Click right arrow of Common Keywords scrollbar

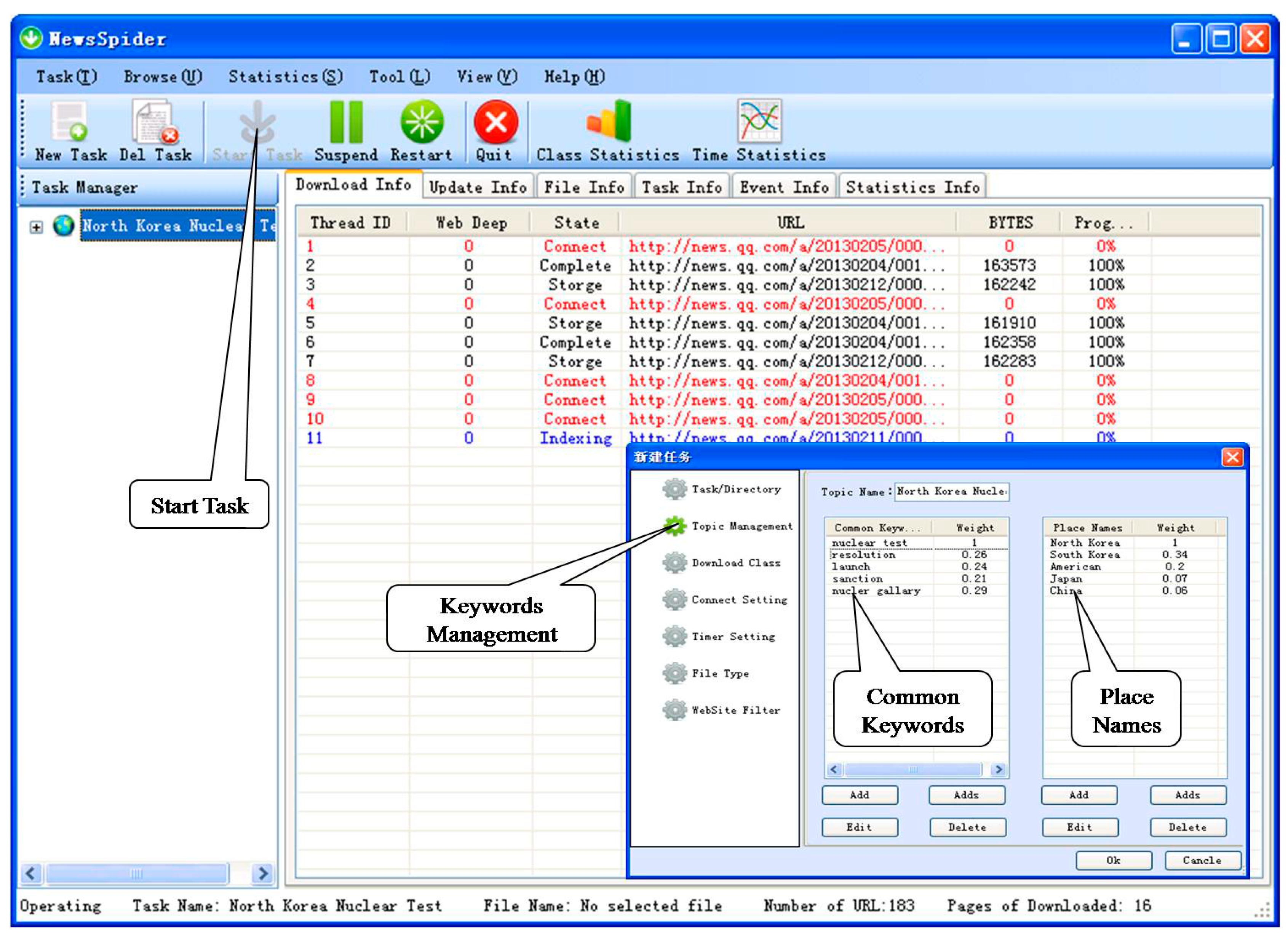coord(998,770)
